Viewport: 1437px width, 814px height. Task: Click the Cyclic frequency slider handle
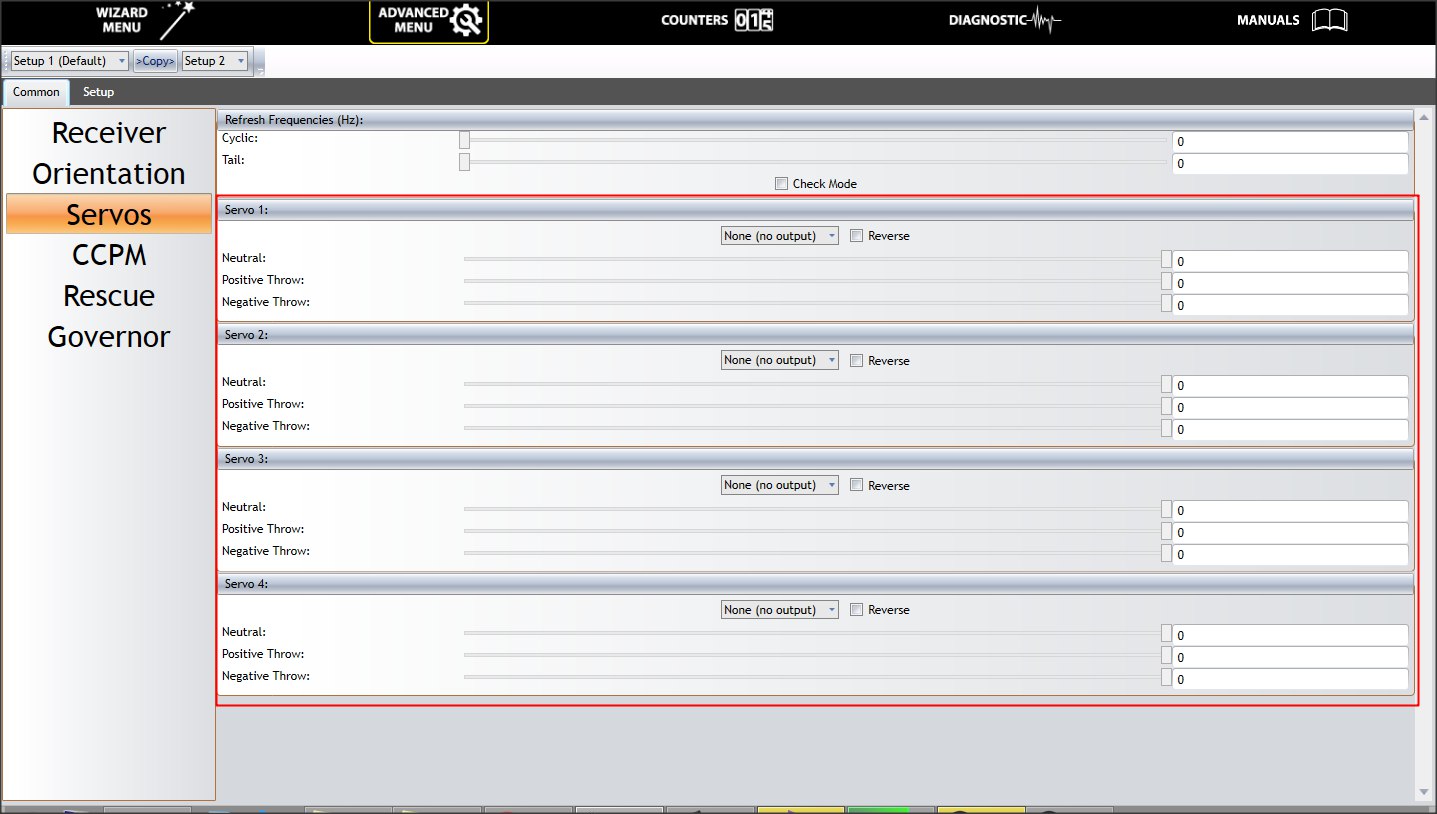464,140
